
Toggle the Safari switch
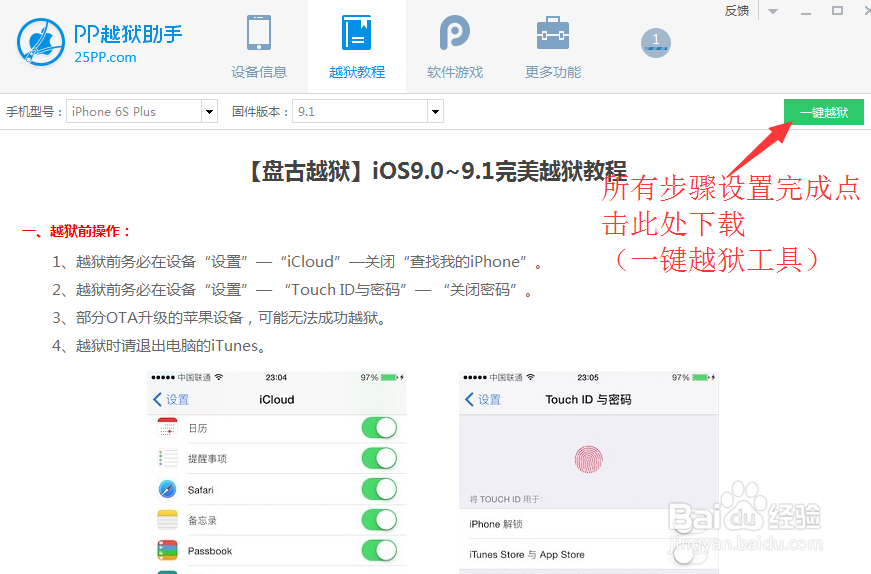pyautogui.click(x=379, y=490)
